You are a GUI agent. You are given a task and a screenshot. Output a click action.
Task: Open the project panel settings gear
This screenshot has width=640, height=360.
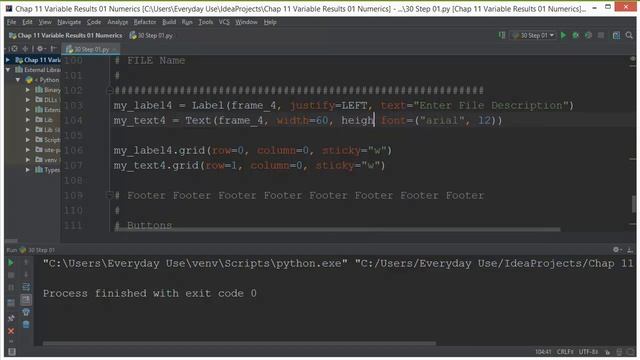point(40,49)
